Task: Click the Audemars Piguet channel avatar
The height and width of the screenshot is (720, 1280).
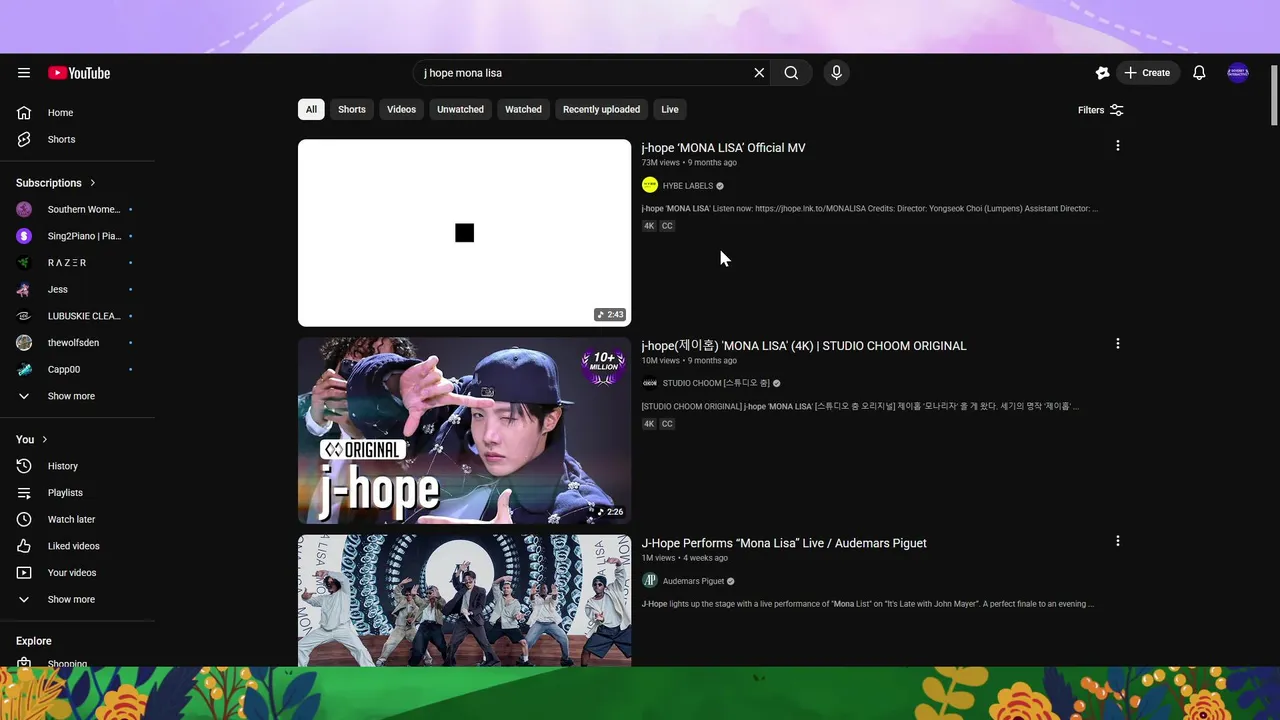Action: [650, 581]
